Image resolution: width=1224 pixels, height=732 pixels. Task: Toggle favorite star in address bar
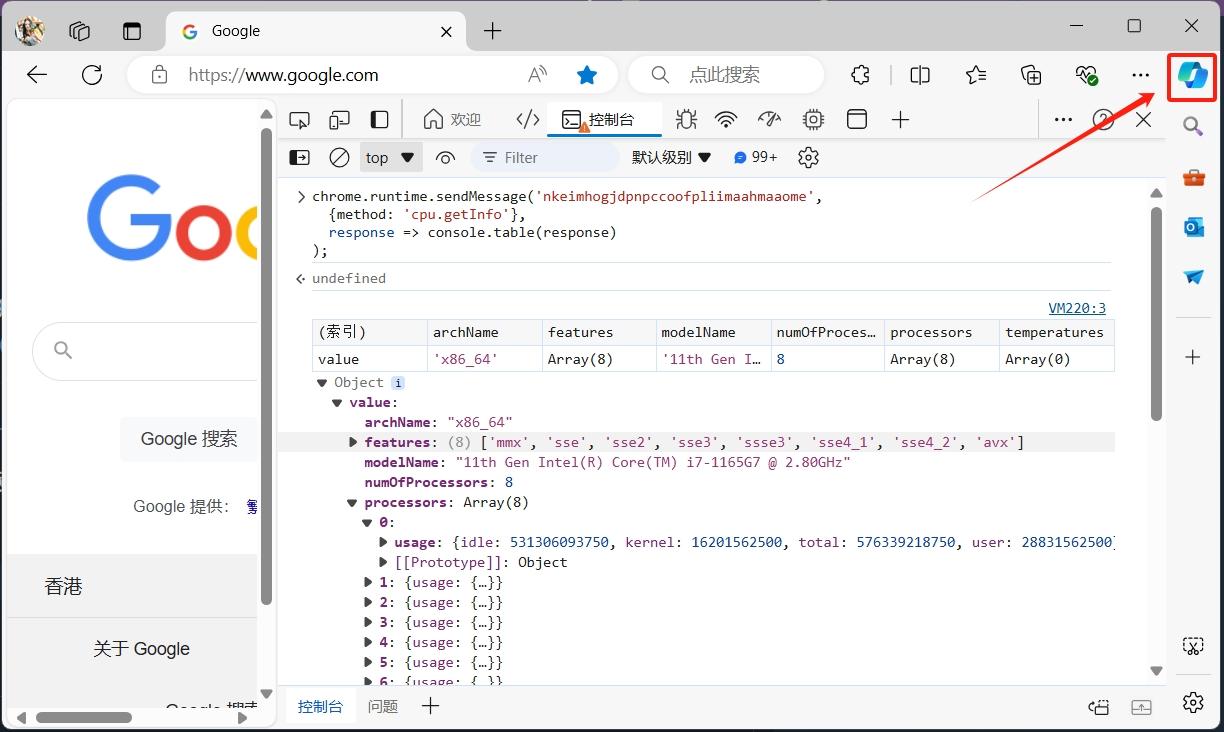587,75
